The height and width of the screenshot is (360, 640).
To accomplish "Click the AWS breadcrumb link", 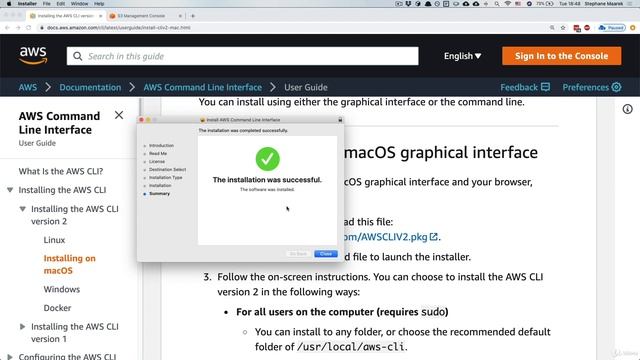I will (28, 87).
